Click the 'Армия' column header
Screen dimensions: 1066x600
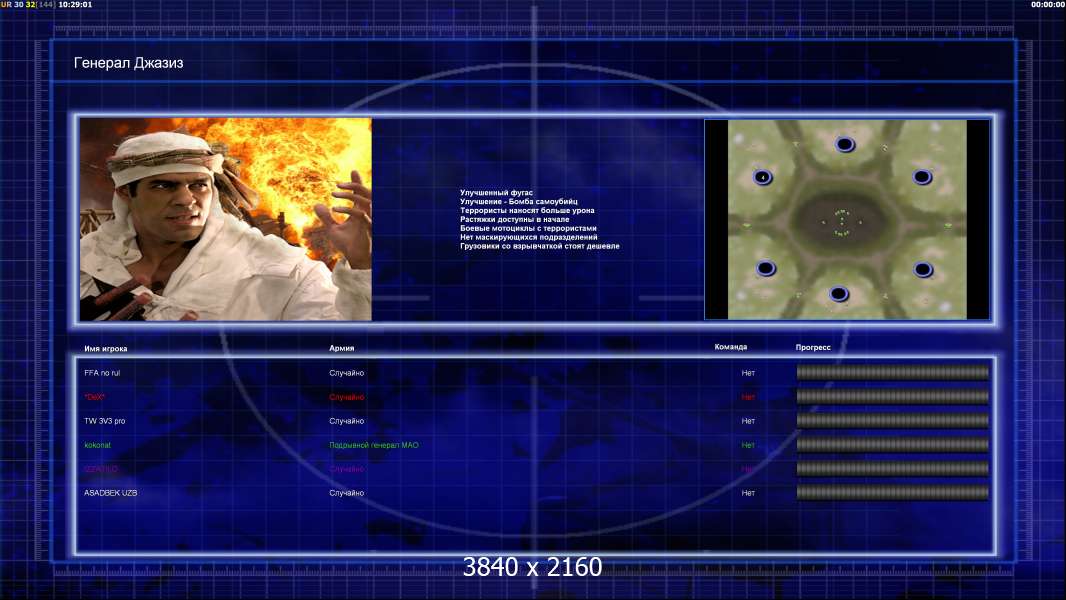[x=341, y=348]
